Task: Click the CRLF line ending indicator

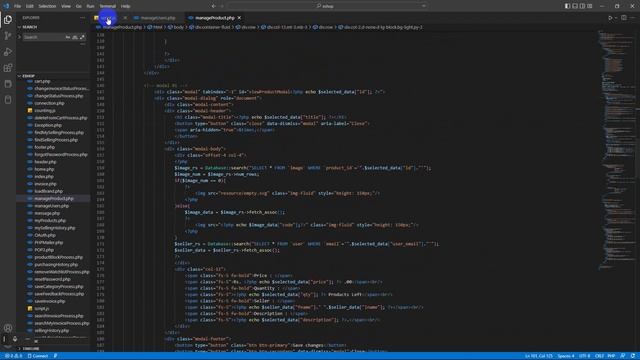Action: tap(599, 356)
